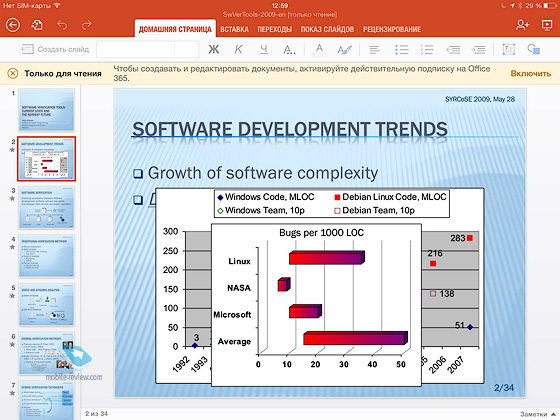Select slide 6 thumbnail
The height and width of the screenshot is (420, 560).
pyautogui.click(x=46, y=353)
